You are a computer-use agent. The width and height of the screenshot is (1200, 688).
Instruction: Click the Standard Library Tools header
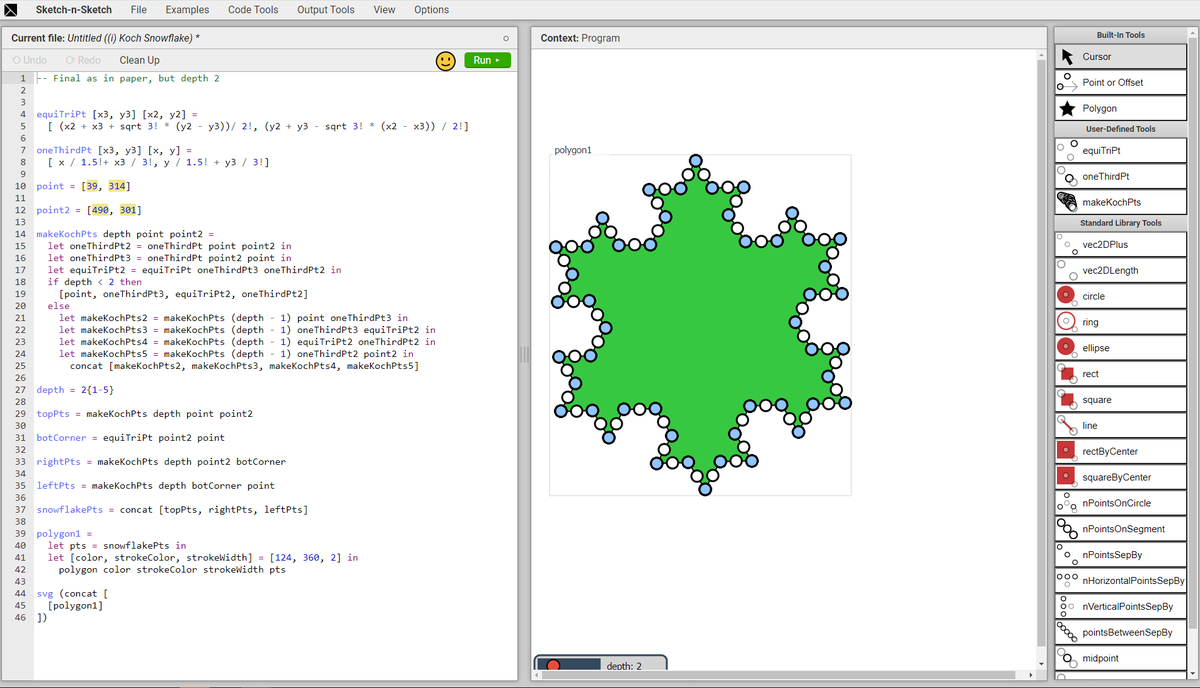pyautogui.click(x=1121, y=223)
